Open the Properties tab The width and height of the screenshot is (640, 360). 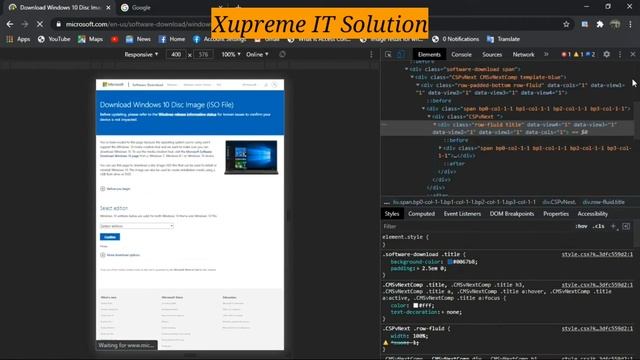coord(556,213)
